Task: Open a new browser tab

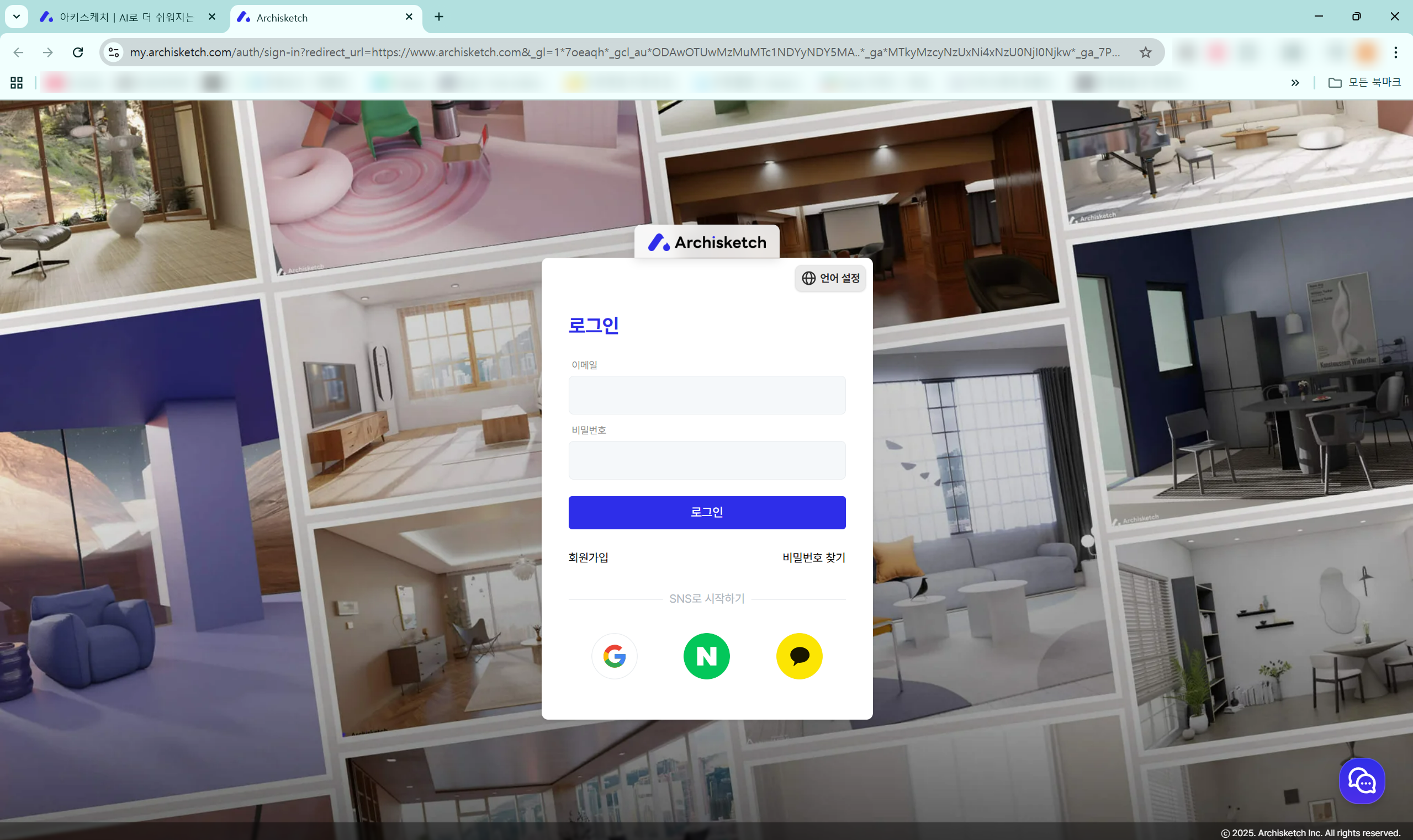Action: pyautogui.click(x=439, y=17)
